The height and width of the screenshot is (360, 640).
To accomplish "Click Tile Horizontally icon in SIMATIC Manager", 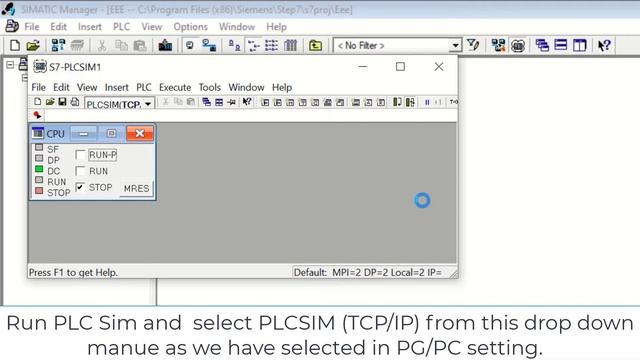I will [561, 45].
